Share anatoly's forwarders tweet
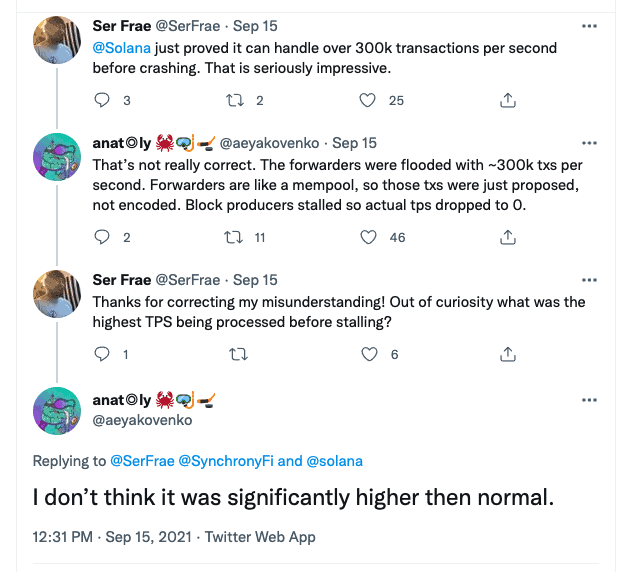Screen dimensions: 626x572 [x=507, y=237]
